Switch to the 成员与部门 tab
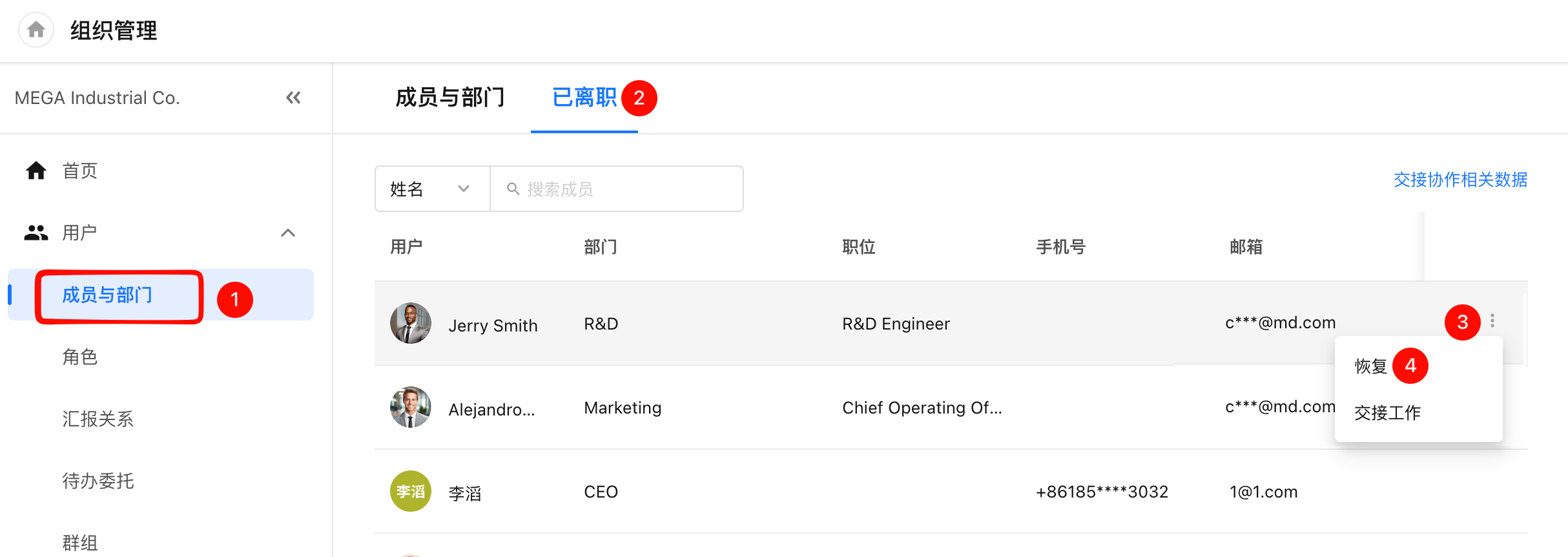 click(450, 98)
